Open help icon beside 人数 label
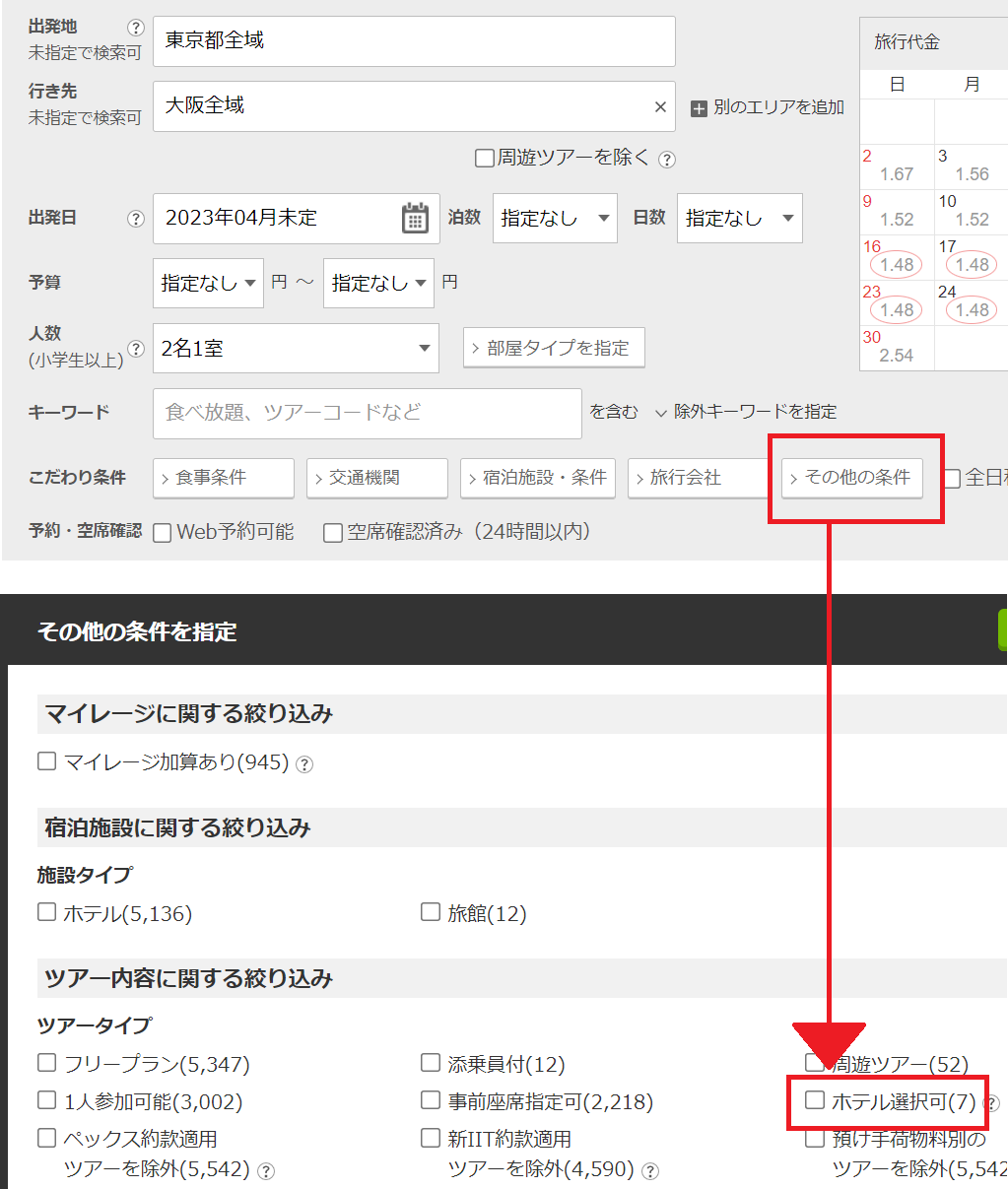1008x1189 pixels. click(x=136, y=349)
